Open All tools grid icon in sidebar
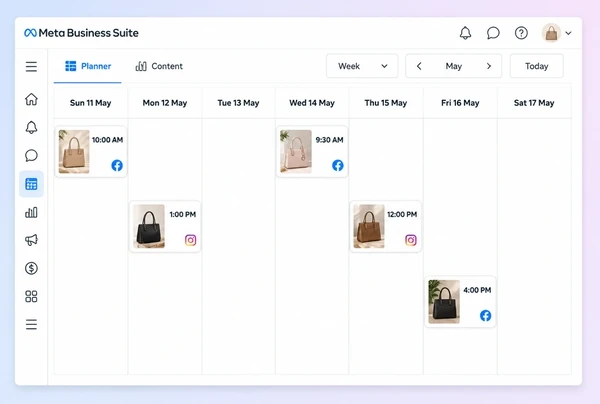 tap(31, 296)
